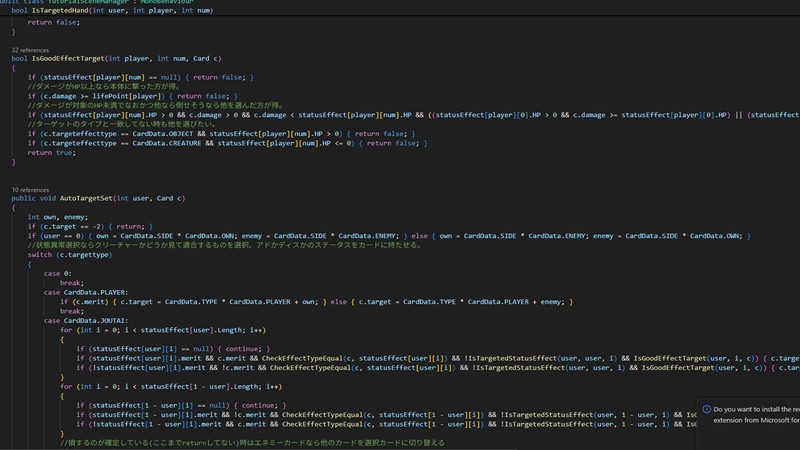Click line "if (c.target == -2) { return; }"
The width and height of the screenshot is (800, 450).
point(90,227)
